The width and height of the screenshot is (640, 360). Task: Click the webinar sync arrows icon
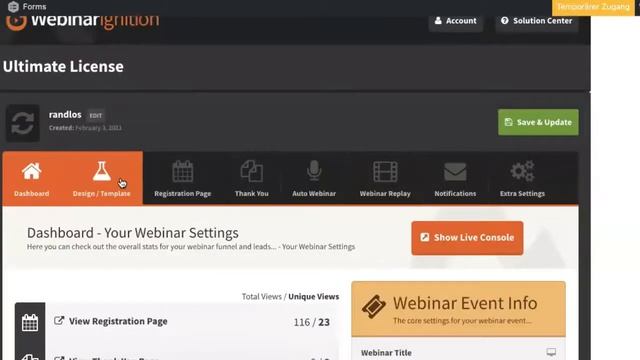click(22, 123)
